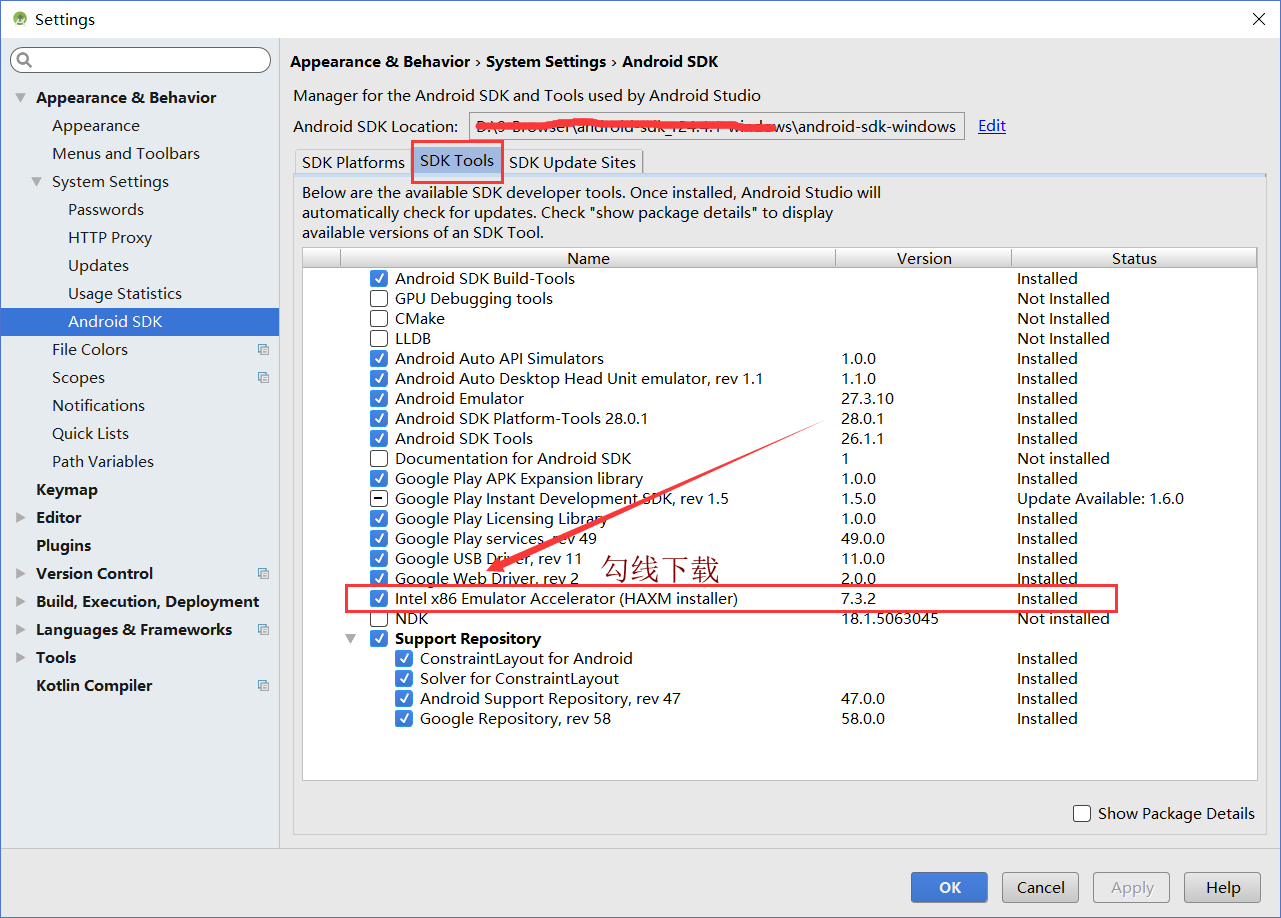Check the CMake checkbox
This screenshot has width=1281, height=918.
click(x=379, y=319)
